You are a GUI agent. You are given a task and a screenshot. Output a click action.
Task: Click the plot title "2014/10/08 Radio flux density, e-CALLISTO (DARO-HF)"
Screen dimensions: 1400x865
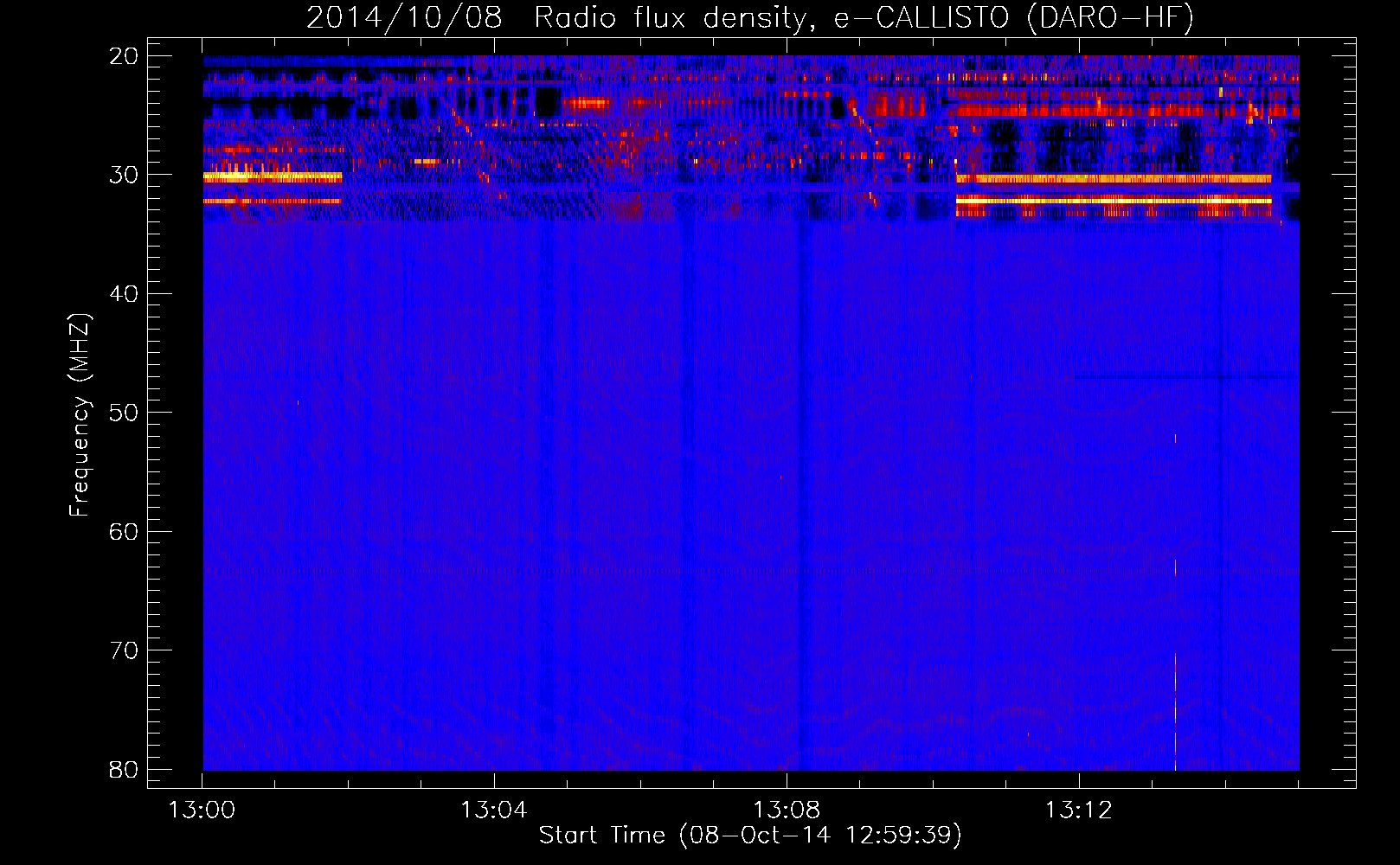pyautogui.click(x=750, y=18)
